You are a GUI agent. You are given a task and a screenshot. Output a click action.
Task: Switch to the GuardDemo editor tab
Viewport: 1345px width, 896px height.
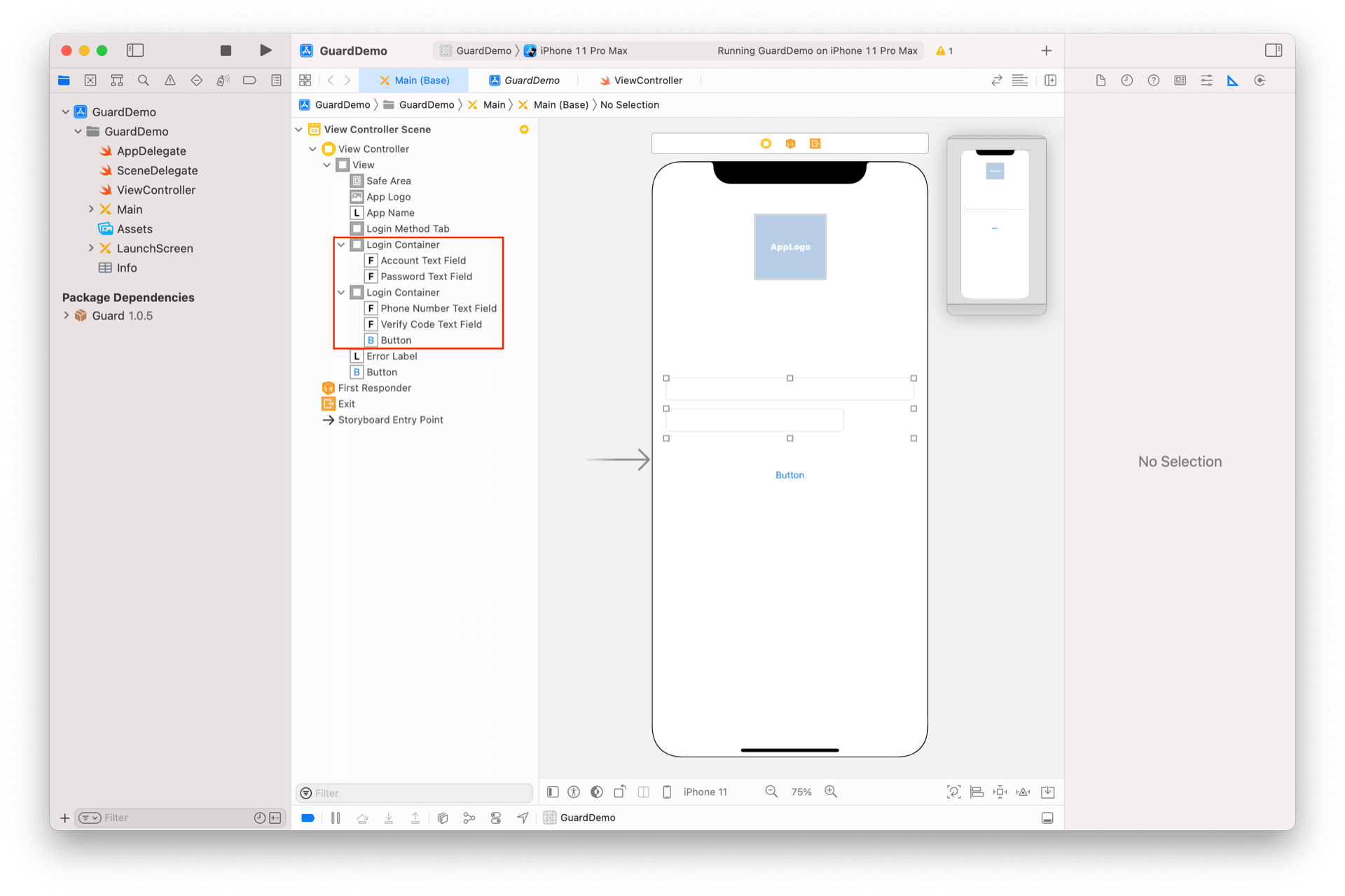(525, 81)
